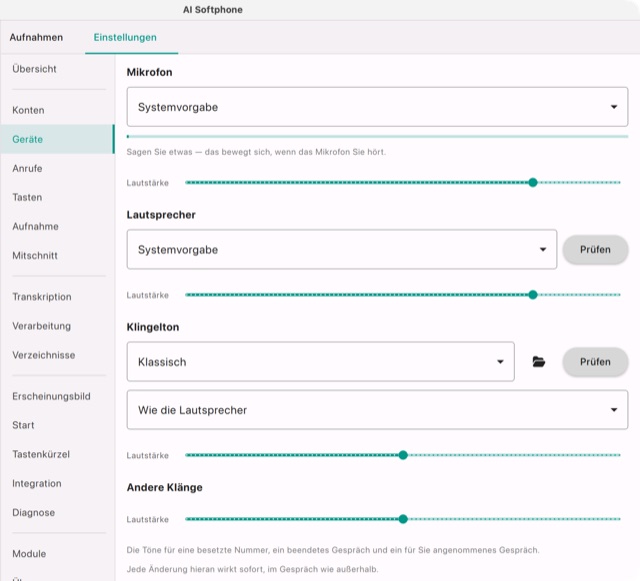Adjust the Klingelton Lautstärke slider handle
640x581 pixels.
tap(403, 455)
